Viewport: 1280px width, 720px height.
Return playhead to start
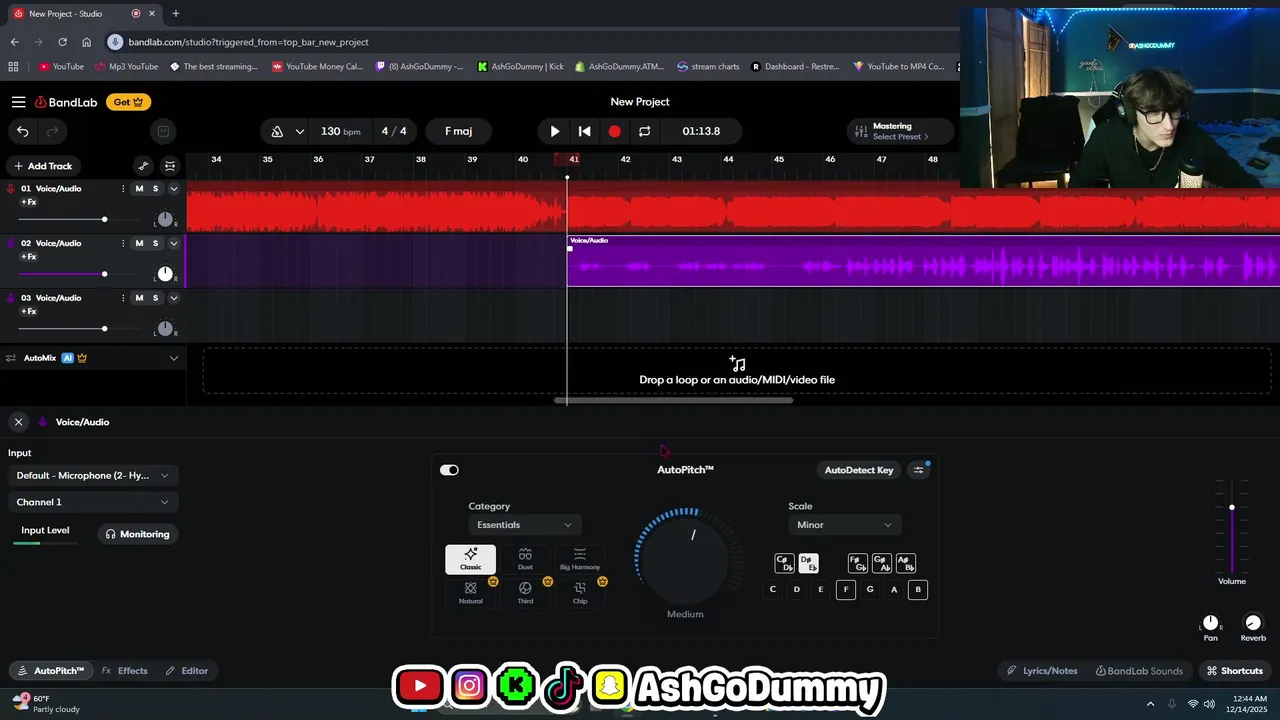coord(585,131)
